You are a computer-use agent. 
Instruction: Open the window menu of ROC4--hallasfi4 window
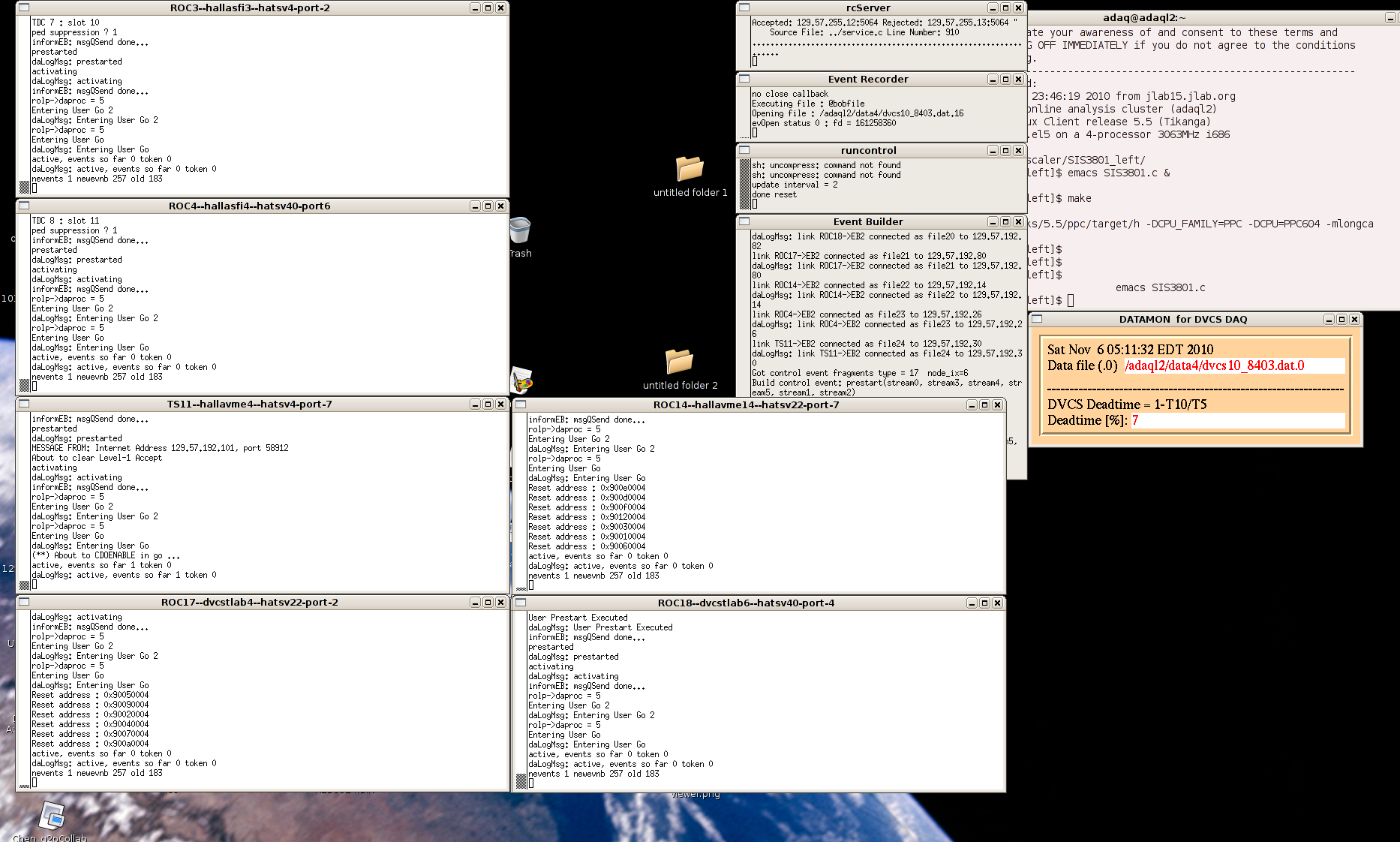pos(24,206)
